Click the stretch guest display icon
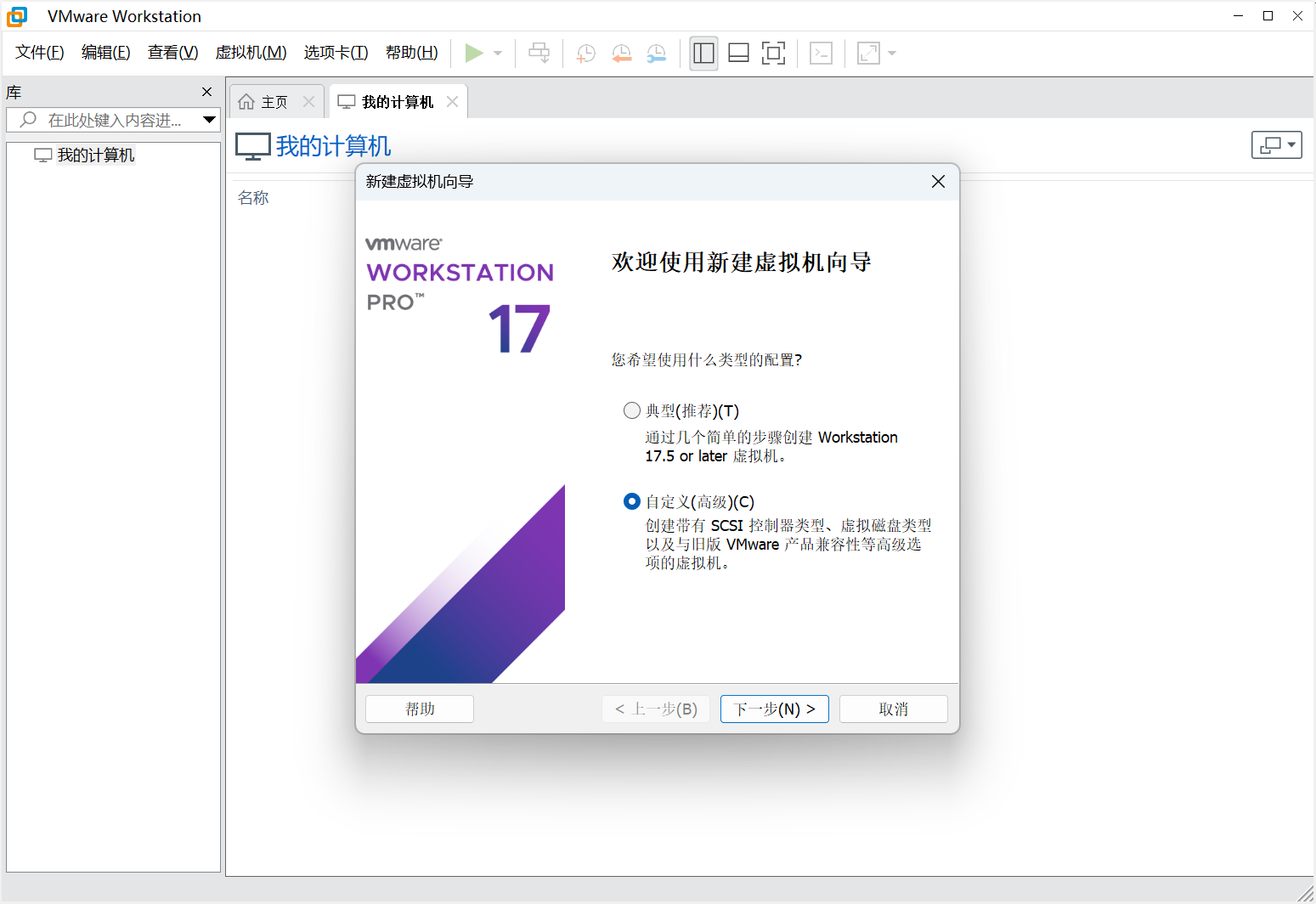The image size is (1316, 904). click(868, 54)
